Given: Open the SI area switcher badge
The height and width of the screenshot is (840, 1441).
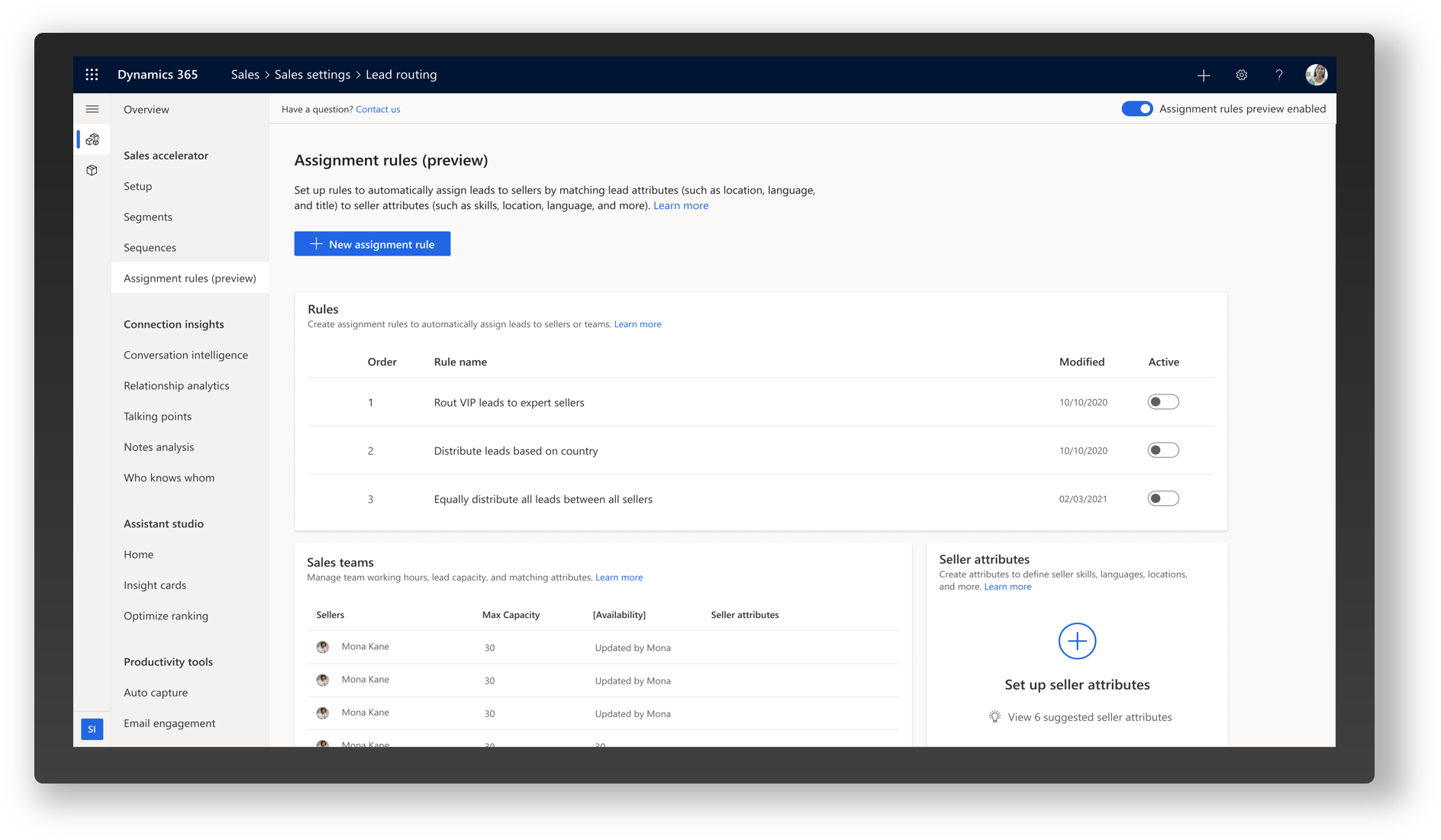Looking at the screenshot, I should click(x=92, y=729).
